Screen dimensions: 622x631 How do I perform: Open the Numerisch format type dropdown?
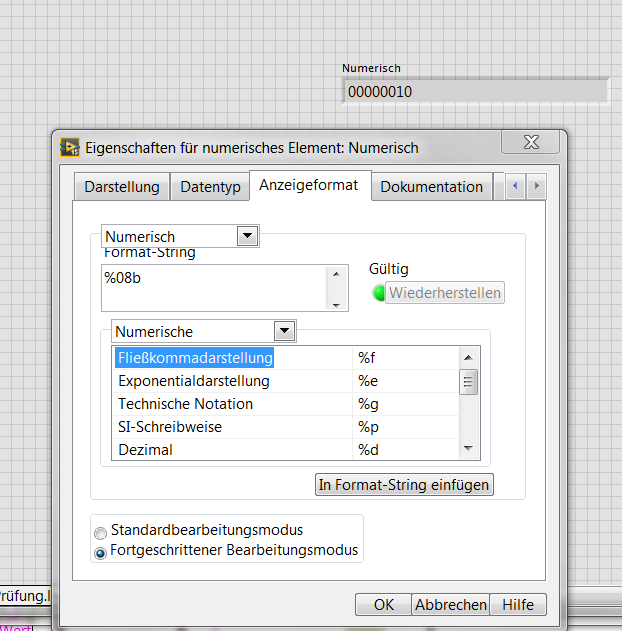click(247, 235)
